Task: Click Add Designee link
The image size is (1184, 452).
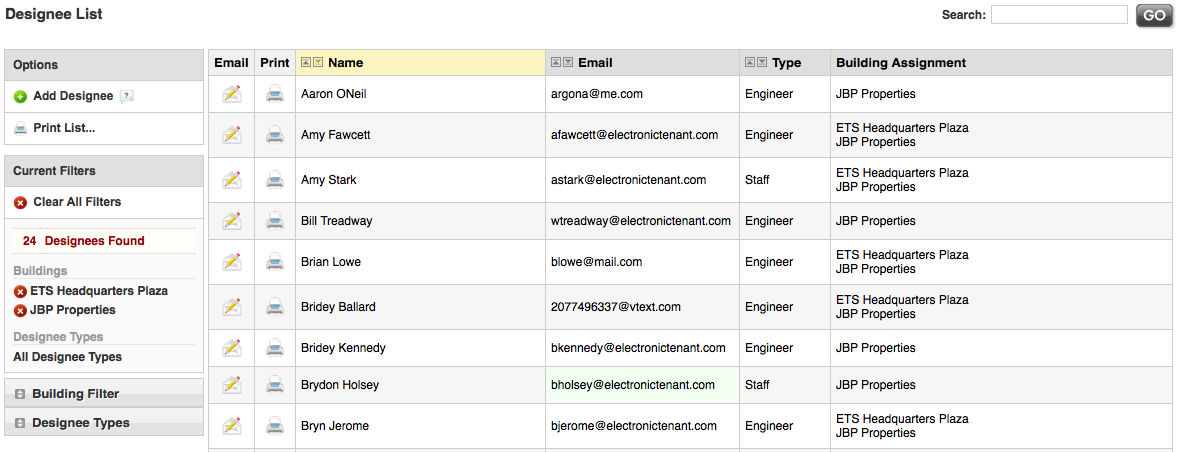Action: pyautogui.click(x=73, y=96)
